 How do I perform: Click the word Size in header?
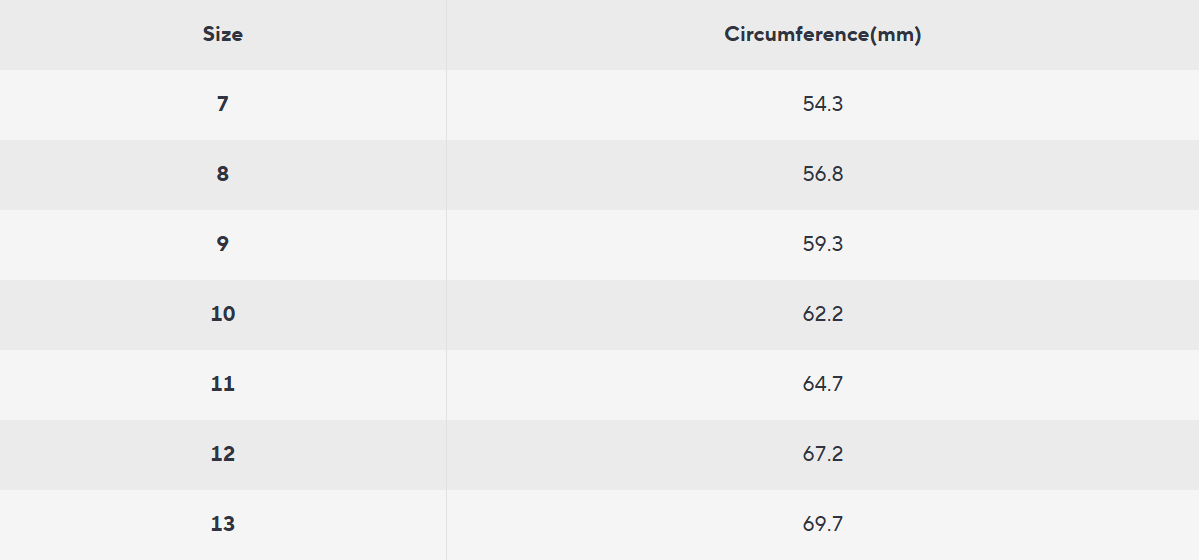point(223,34)
